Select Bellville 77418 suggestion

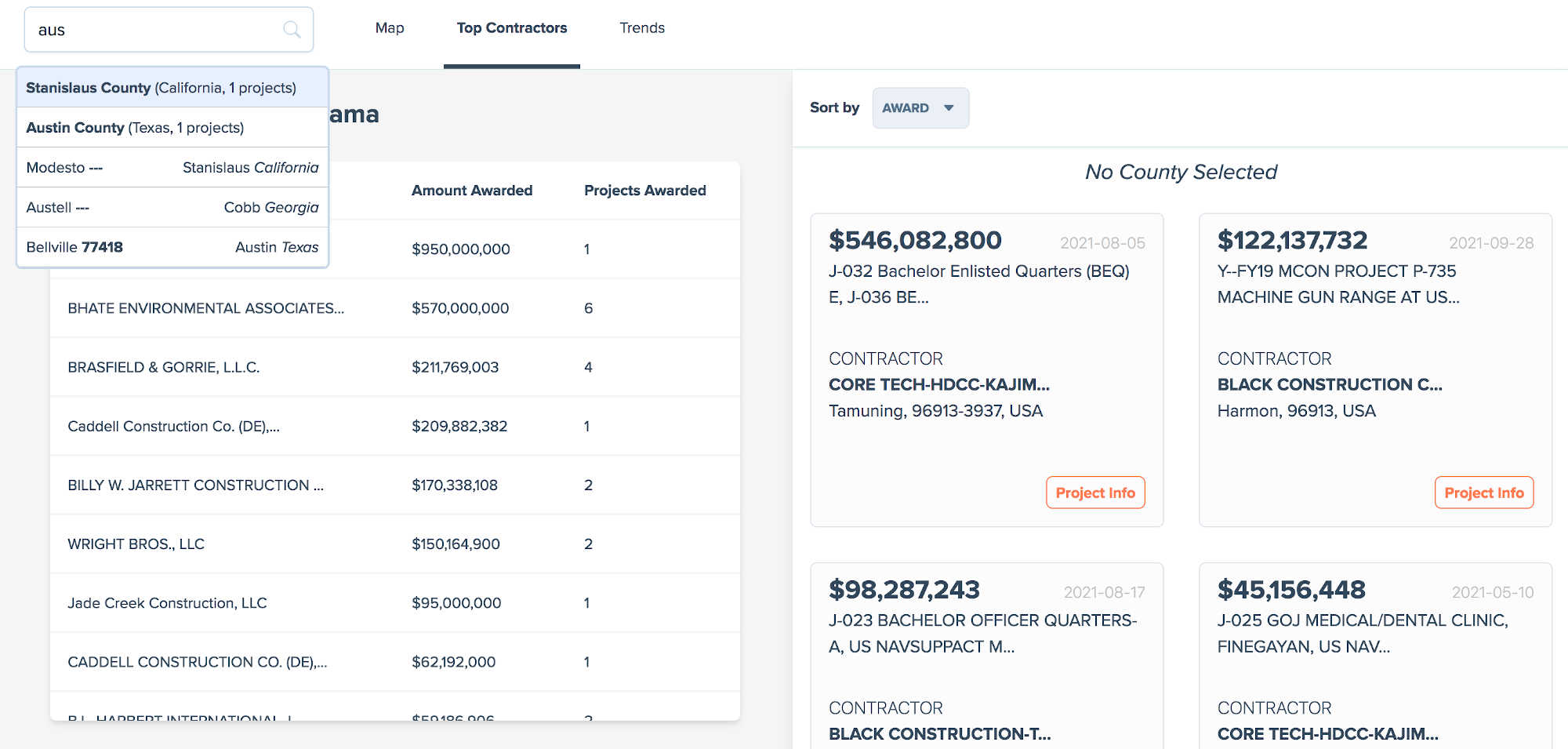click(x=172, y=248)
